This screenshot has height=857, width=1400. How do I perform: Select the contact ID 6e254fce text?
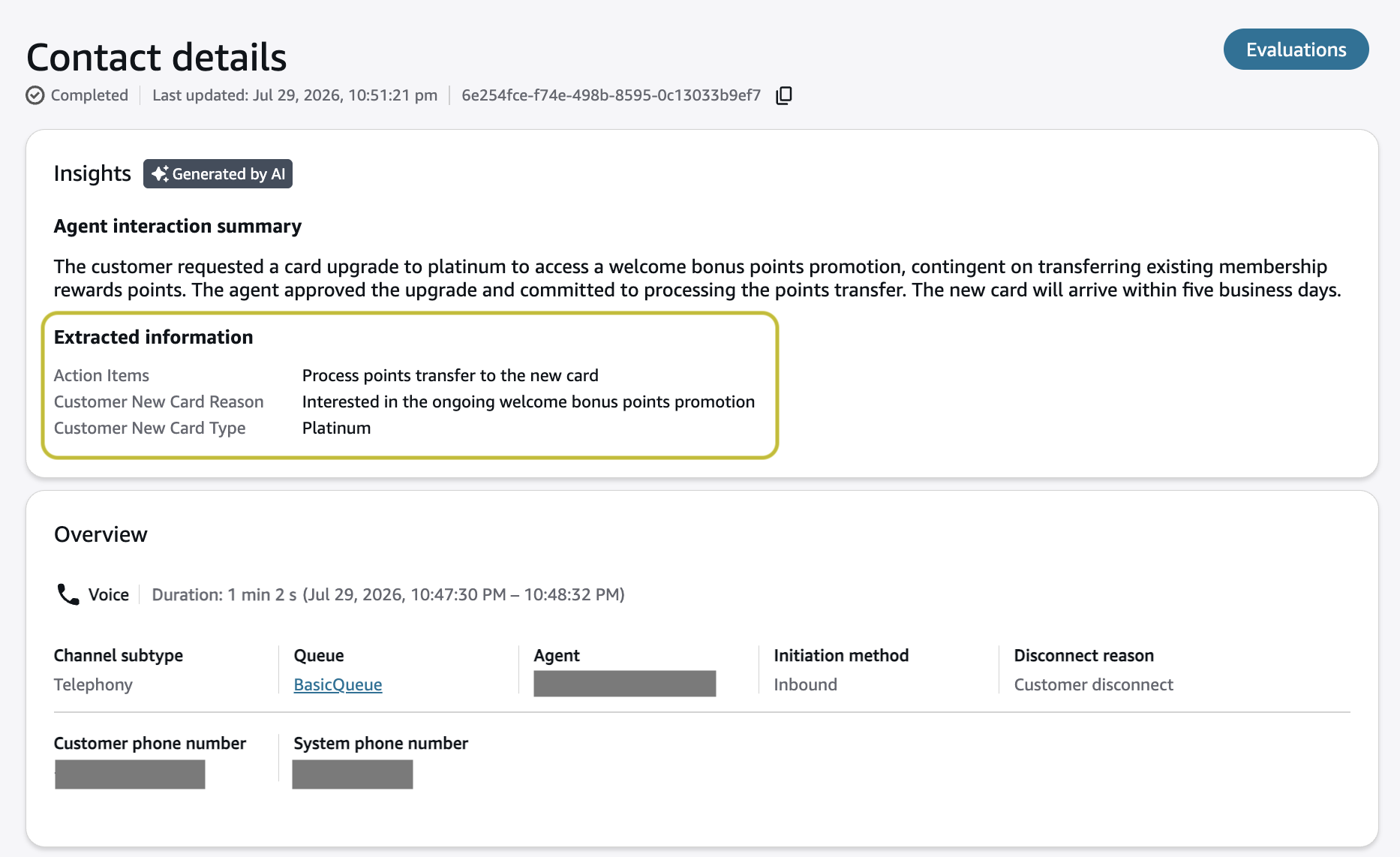(x=611, y=95)
